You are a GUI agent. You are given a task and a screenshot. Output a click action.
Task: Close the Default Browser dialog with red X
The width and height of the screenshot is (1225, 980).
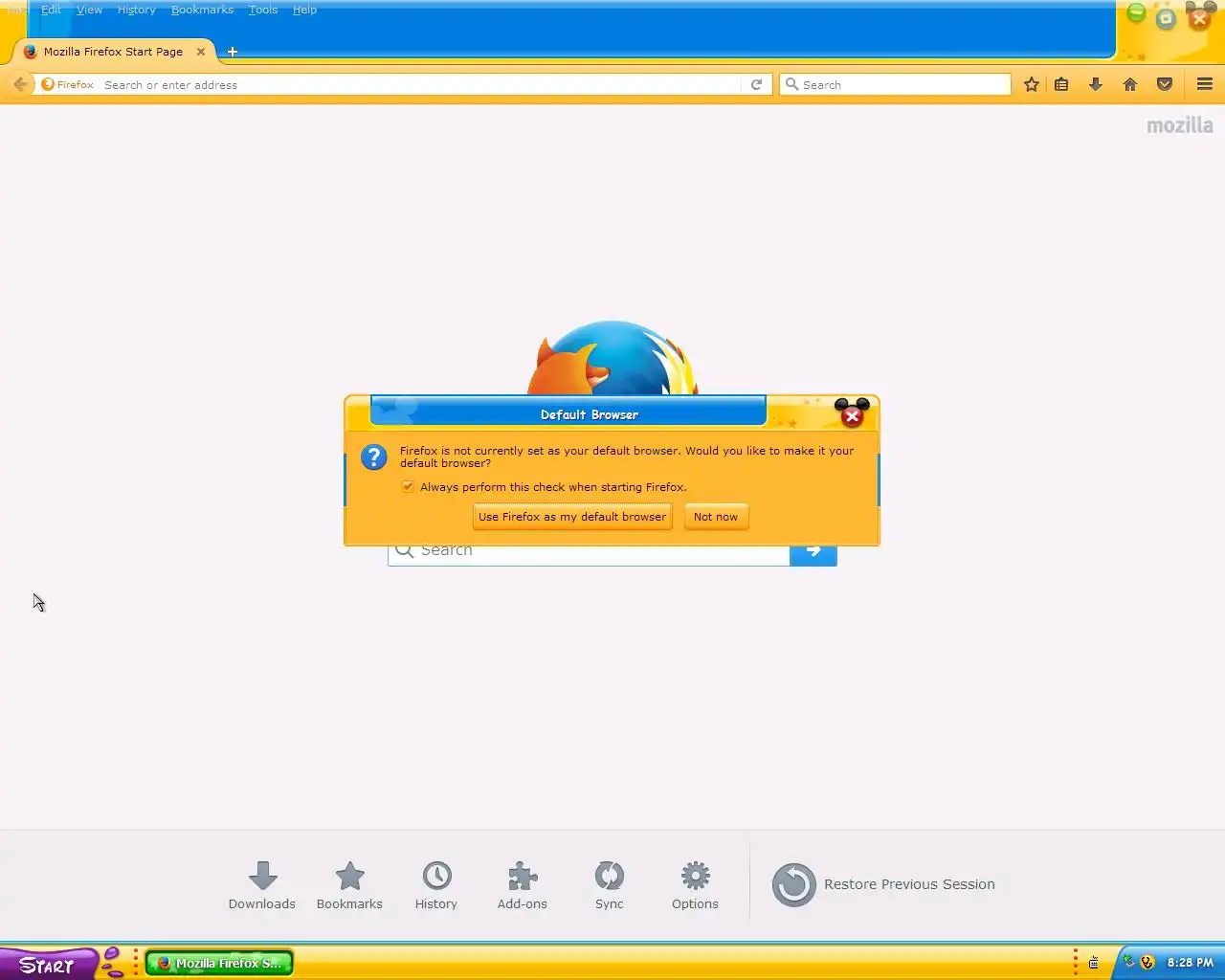coord(852,416)
